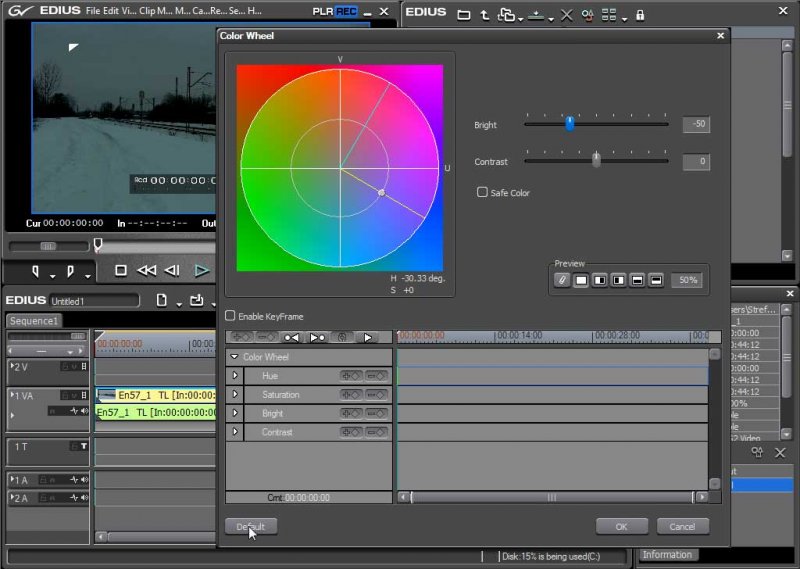The height and width of the screenshot is (569, 800).
Task: Click the lock icon in bin toolbar
Action: [640, 15]
